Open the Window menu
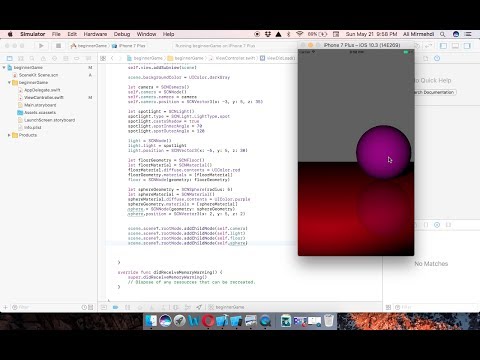Viewport: 480px width, 360px height. [x=146, y=34]
